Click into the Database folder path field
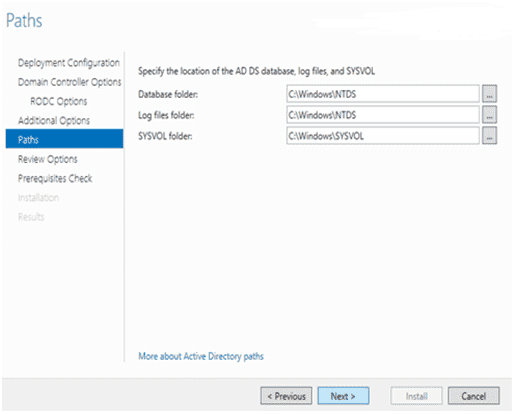516x414 pixels. [x=383, y=94]
